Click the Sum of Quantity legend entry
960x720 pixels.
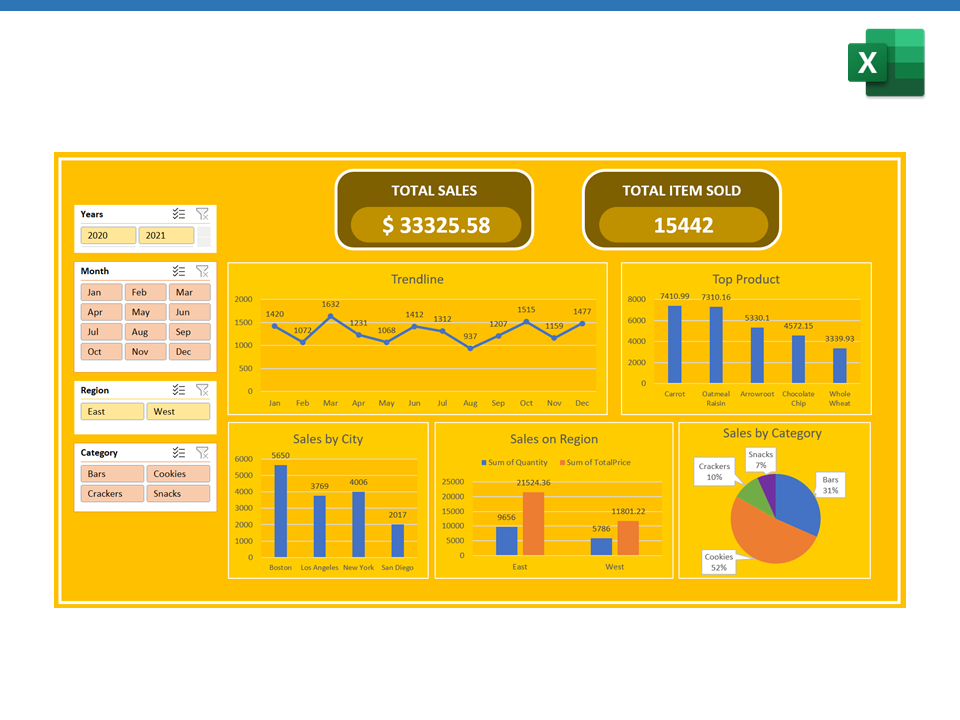515,463
